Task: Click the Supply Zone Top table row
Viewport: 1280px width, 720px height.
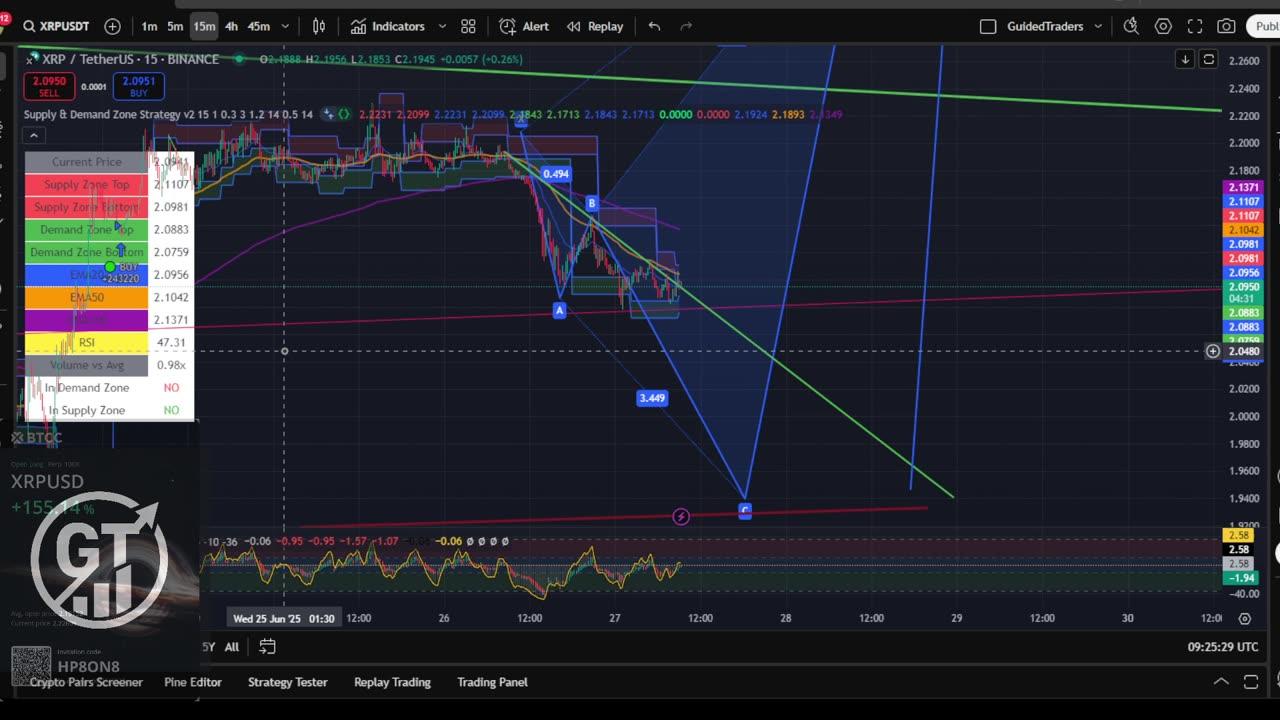Action: pos(109,184)
